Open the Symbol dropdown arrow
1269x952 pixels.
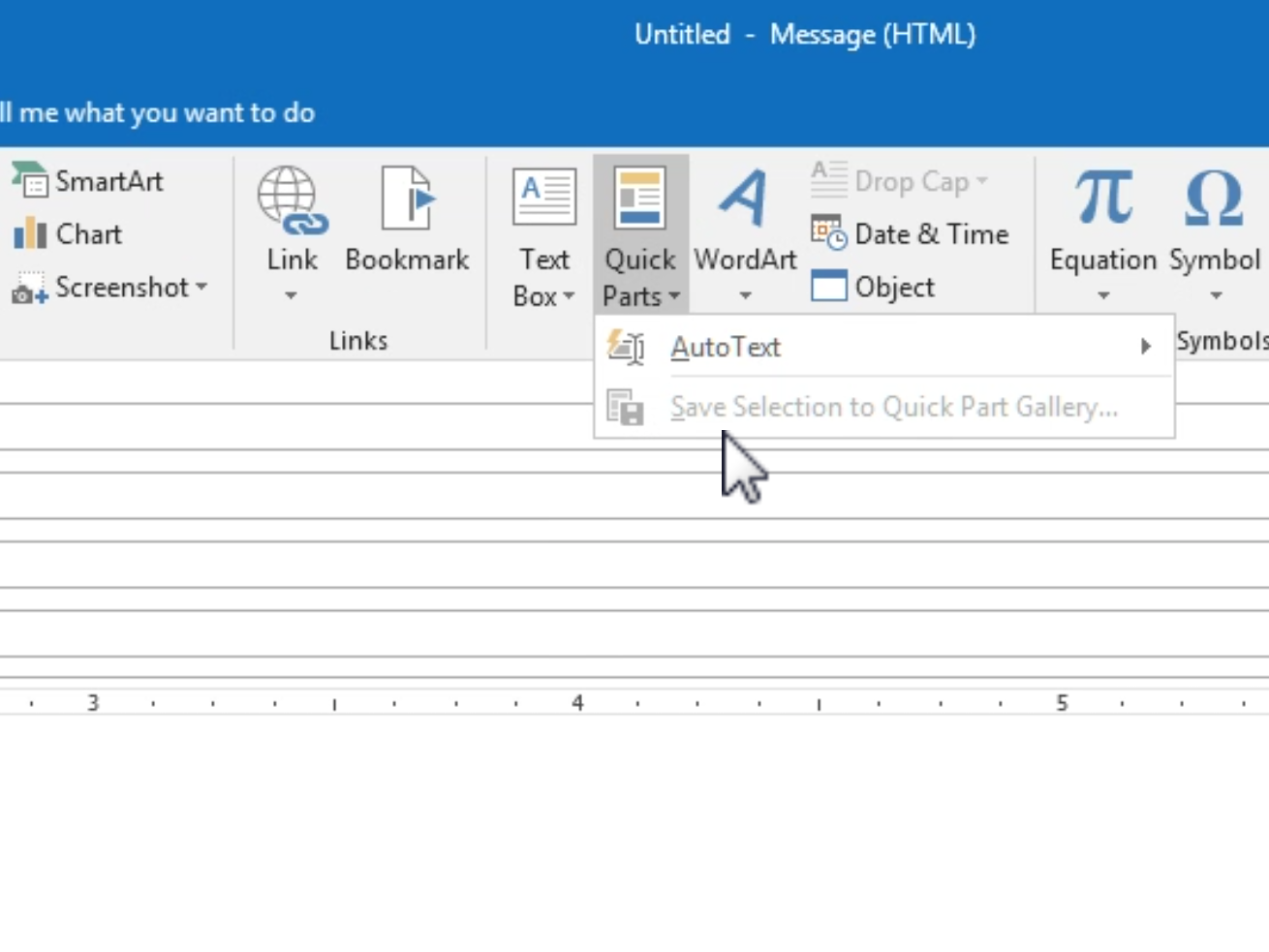1216,295
